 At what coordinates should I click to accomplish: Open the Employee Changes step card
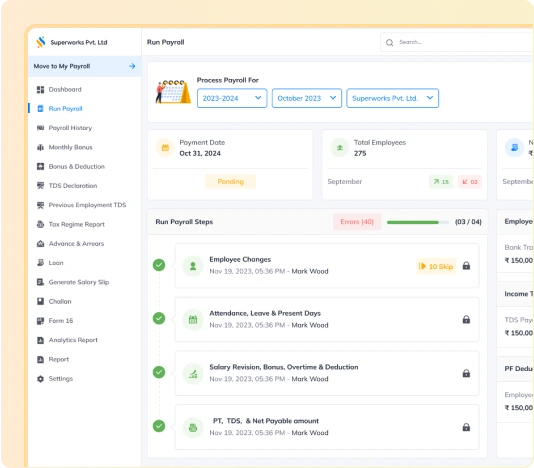(x=327, y=266)
